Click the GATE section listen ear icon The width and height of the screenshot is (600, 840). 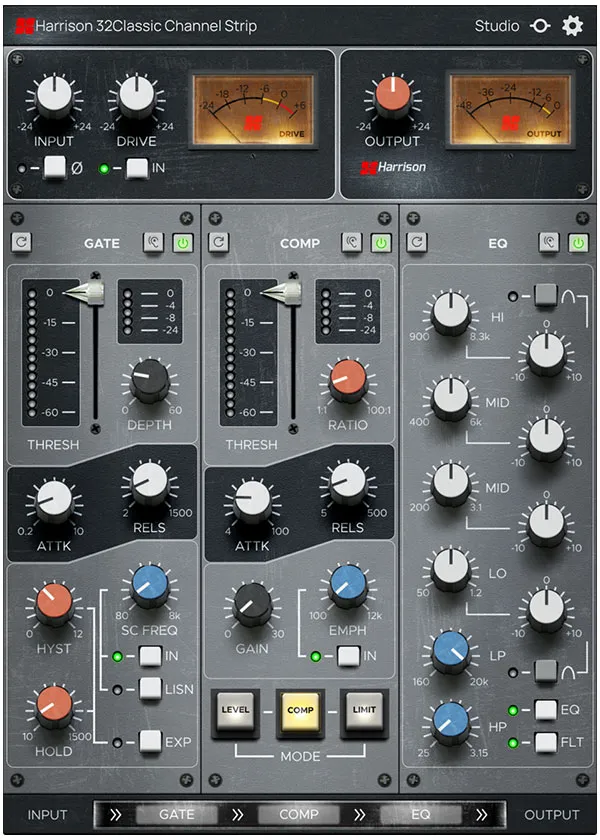[x=155, y=242]
